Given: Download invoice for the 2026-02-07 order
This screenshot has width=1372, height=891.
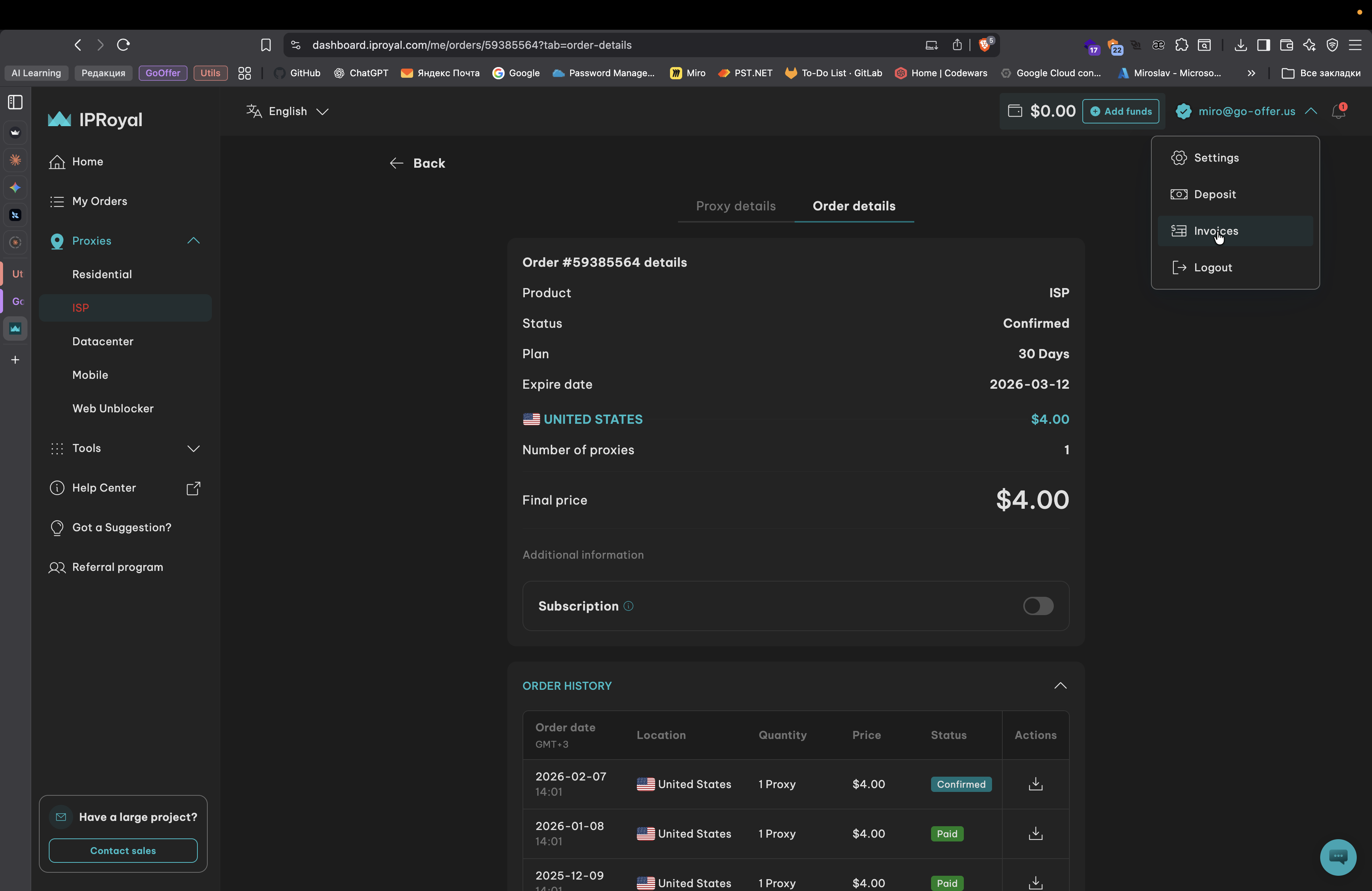Looking at the screenshot, I should pyautogui.click(x=1035, y=784).
